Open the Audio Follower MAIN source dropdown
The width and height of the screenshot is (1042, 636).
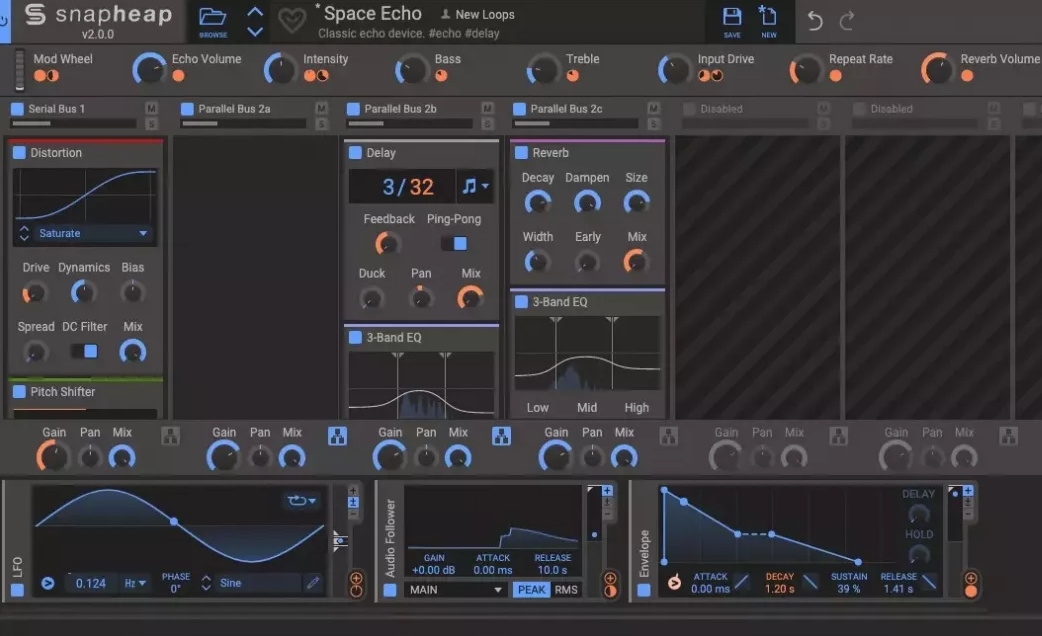click(x=455, y=589)
